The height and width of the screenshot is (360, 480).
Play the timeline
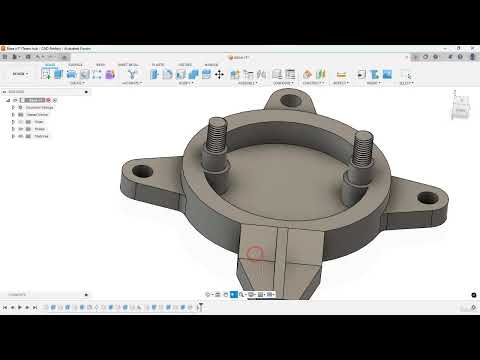pyautogui.click(x=20, y=307)
